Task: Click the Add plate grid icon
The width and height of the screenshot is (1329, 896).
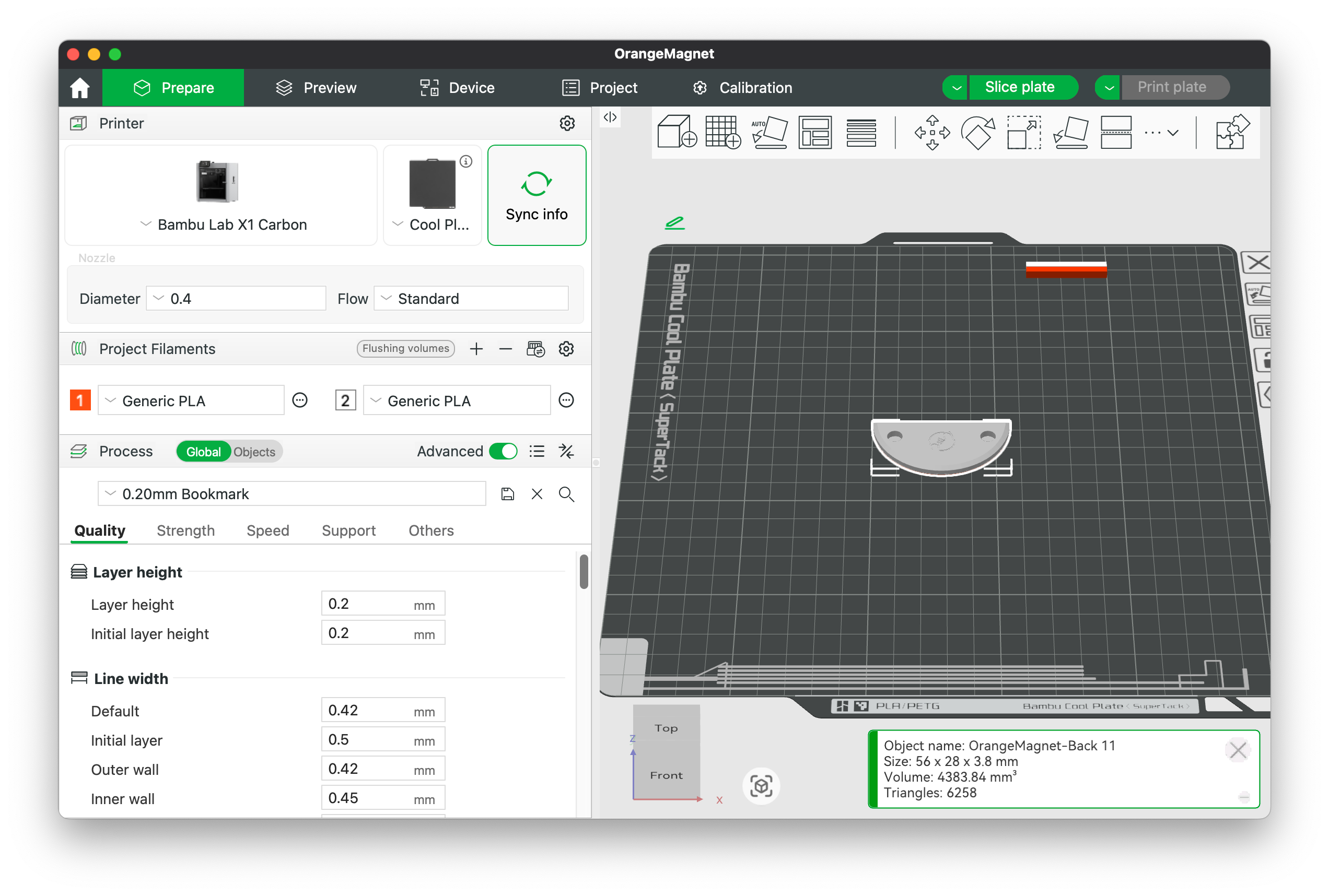Action: click(722, 132)
